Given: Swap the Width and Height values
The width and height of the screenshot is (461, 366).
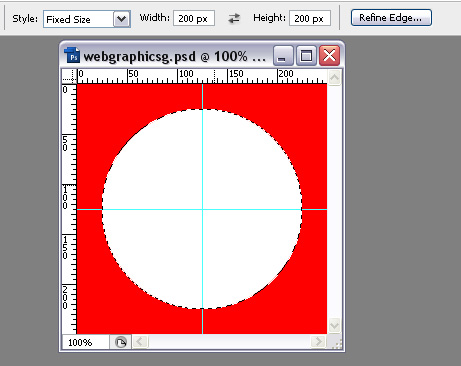Looking at the screenshot, I should pyautogui.click(x=234, y=18).
